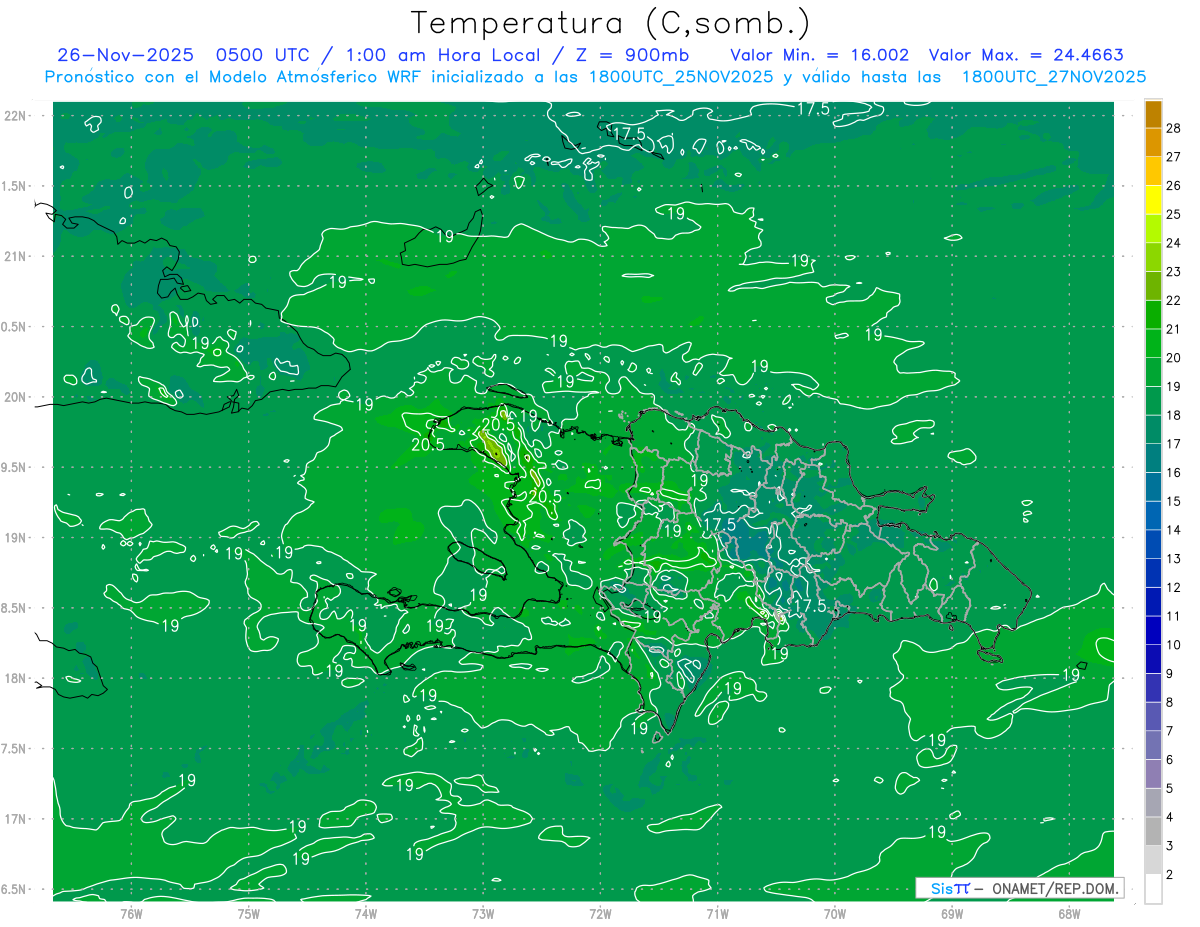The width and height of the screenshot is (1200, 927).
Task: Click the gray swatch between 3 and 4
Action: (1153, 831)
